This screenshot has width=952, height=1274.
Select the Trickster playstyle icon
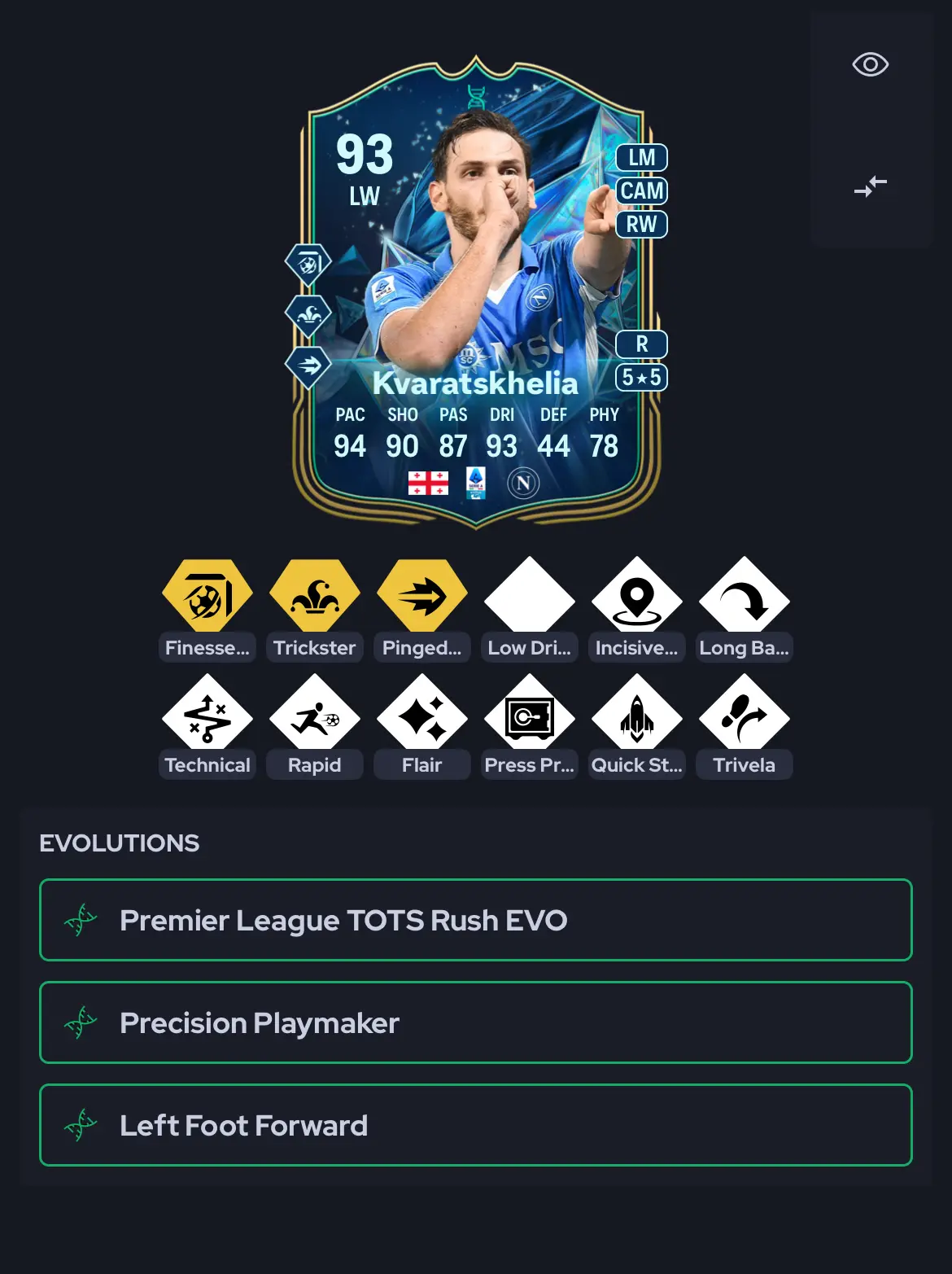point(315,598)
